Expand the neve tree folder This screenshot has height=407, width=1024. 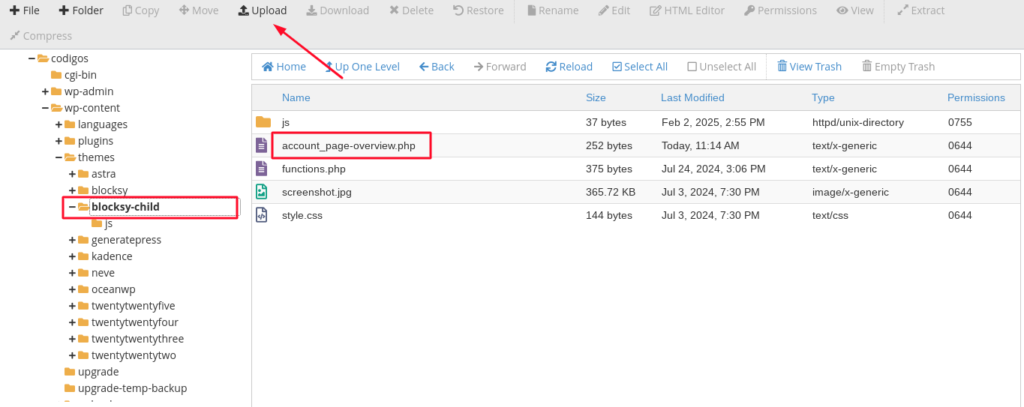click(x=72, y=272)
